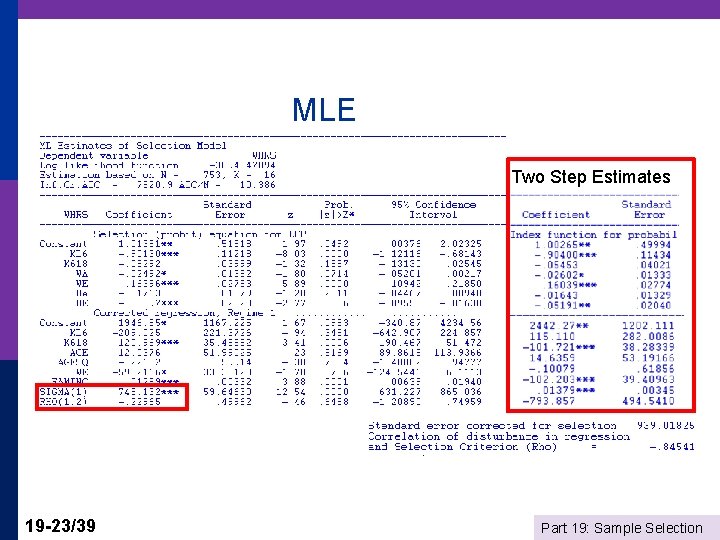
Task: Click two-step standard error 1202.111
Action: coord(648,326)
